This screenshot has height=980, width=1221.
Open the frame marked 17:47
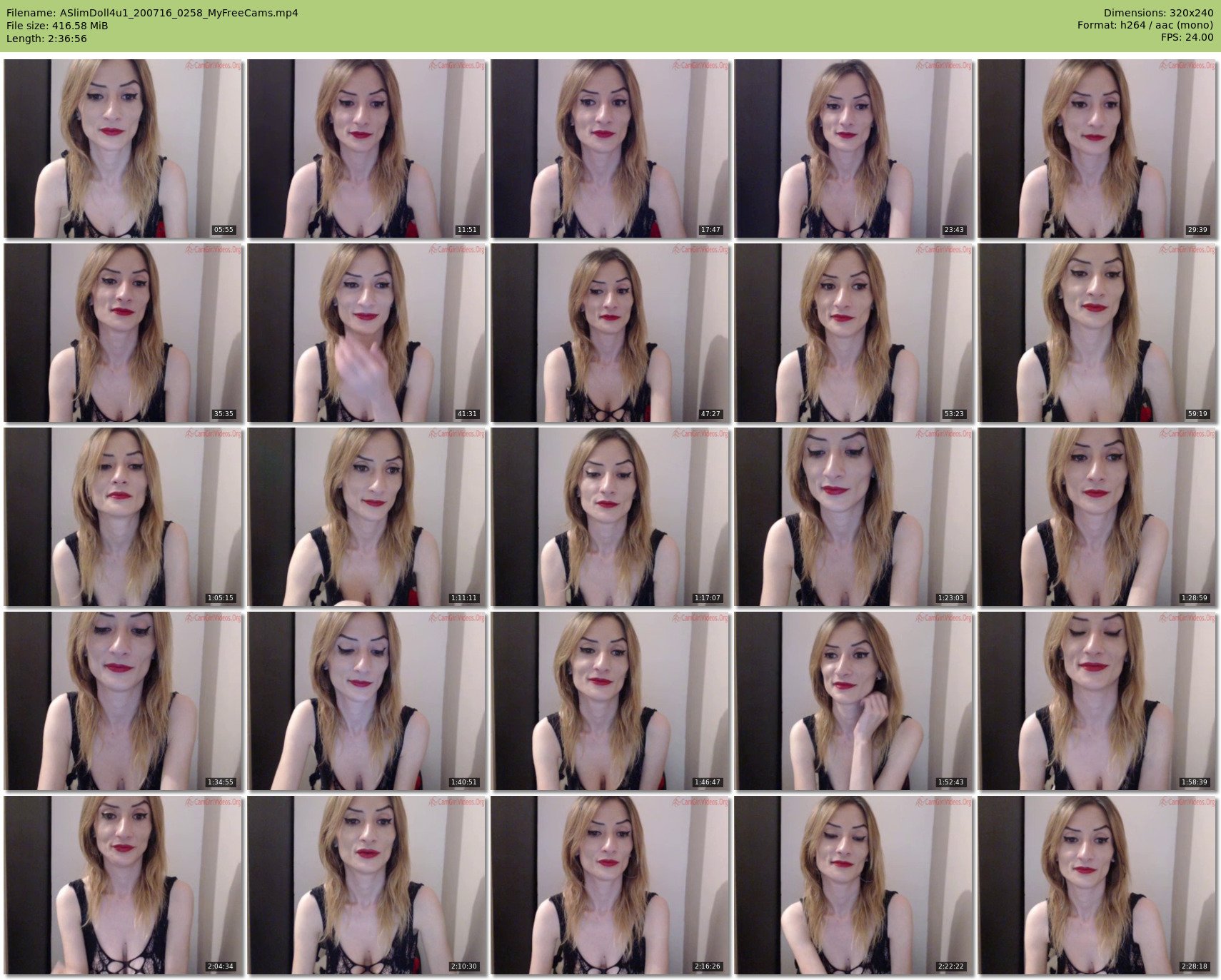click(610, 148)
